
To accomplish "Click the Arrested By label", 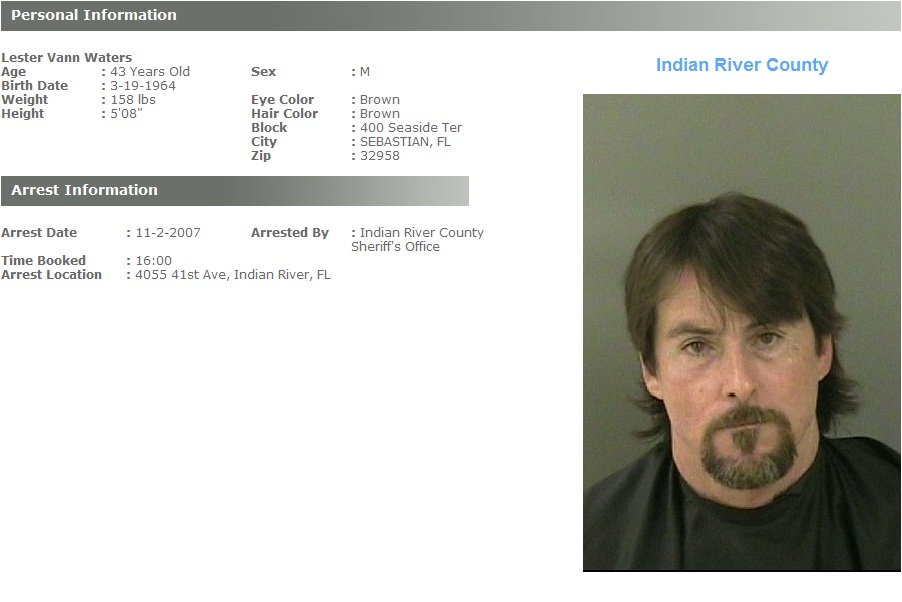I will click(x=290, y=233).
